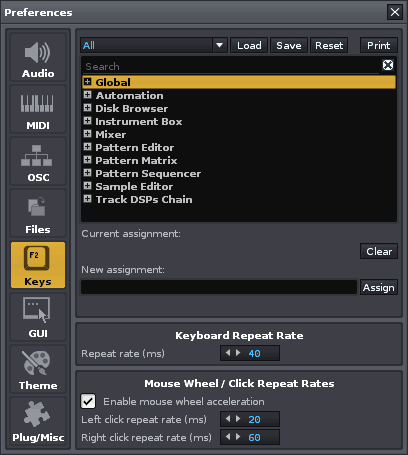The width and height of the screenshot is (408, 455).
Task: Click the Reset keybindings button
Action: pos(329,45)
